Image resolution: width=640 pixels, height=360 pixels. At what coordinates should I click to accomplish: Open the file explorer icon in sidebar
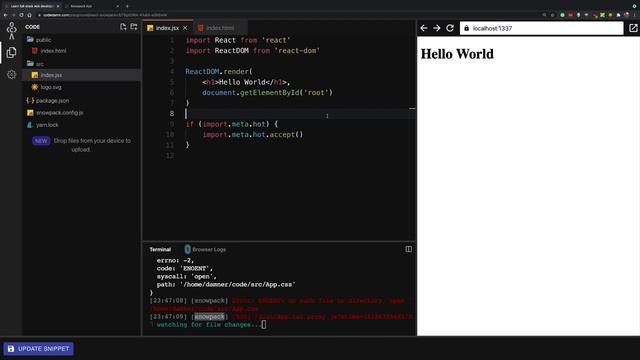pos(11,52)
